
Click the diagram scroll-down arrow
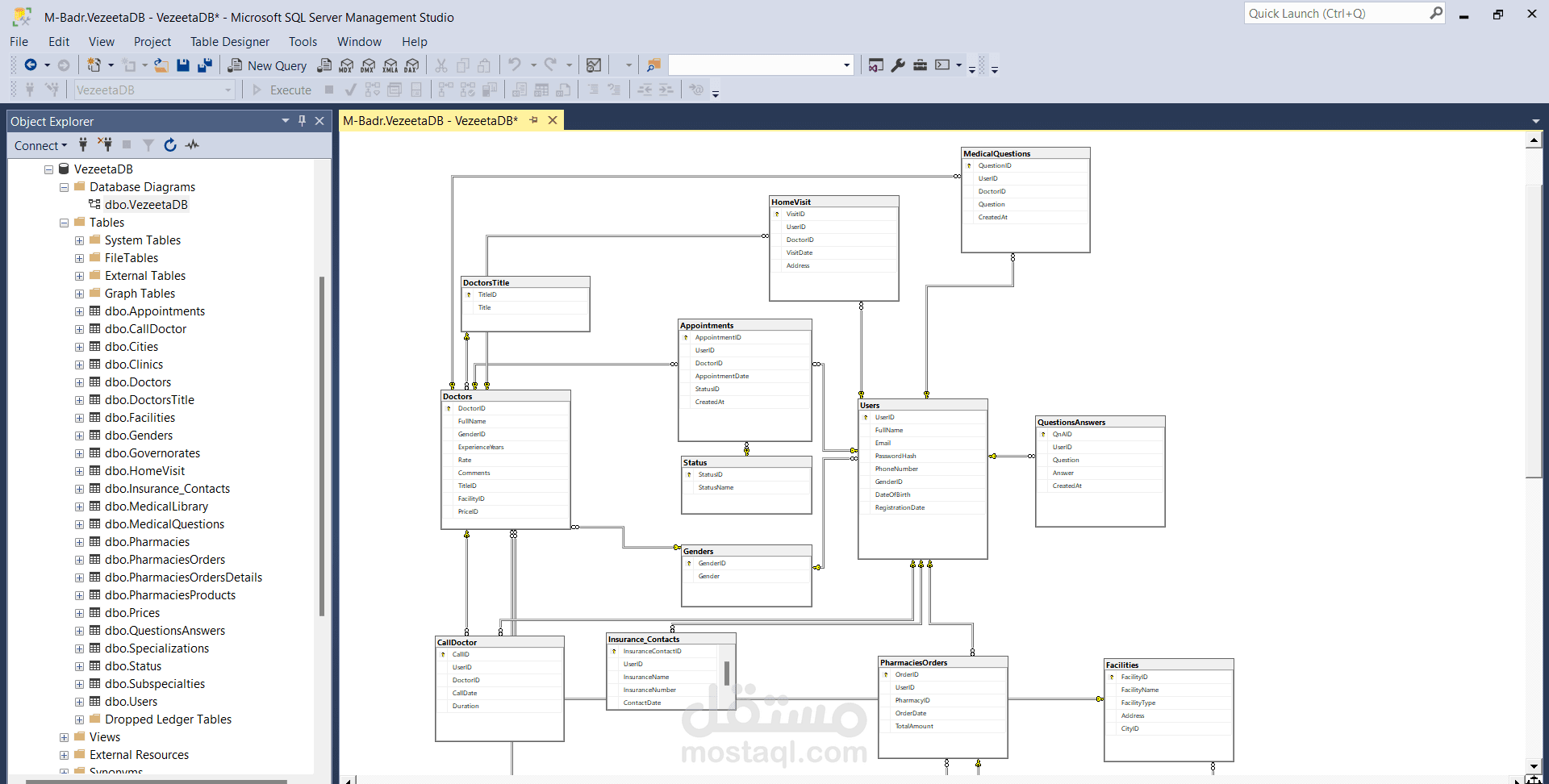click(1534, 767)
